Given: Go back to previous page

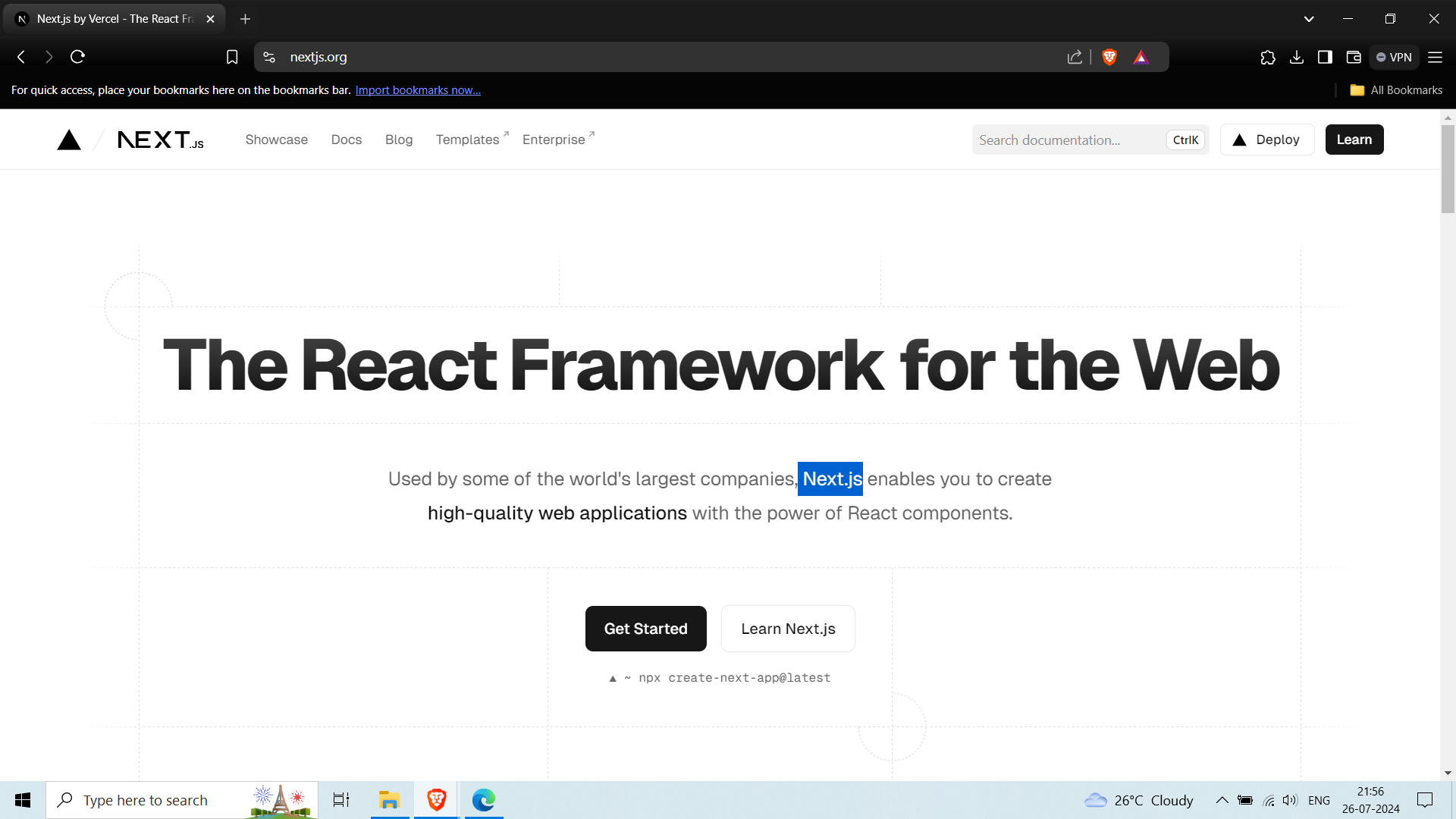Looking at the screenshot, I should 21,57.
